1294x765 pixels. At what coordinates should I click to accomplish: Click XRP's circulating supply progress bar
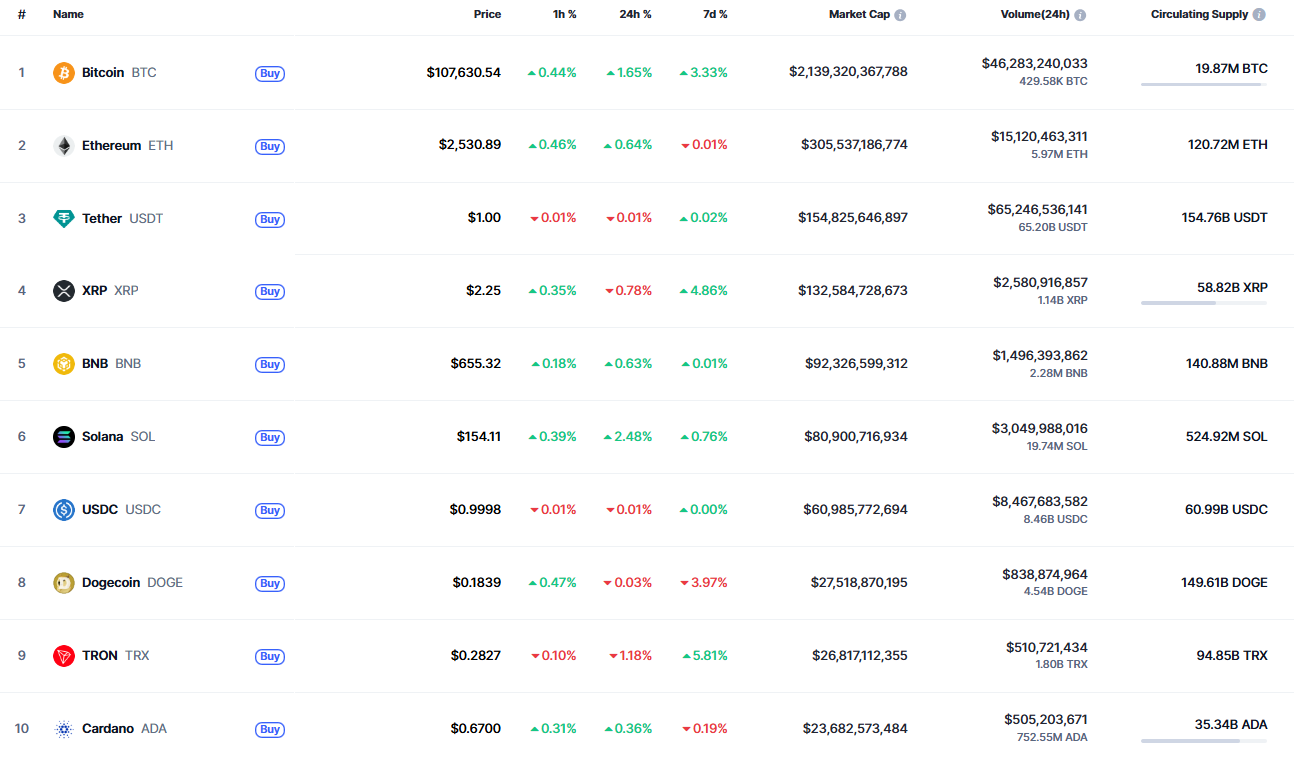pos(1204,303)
